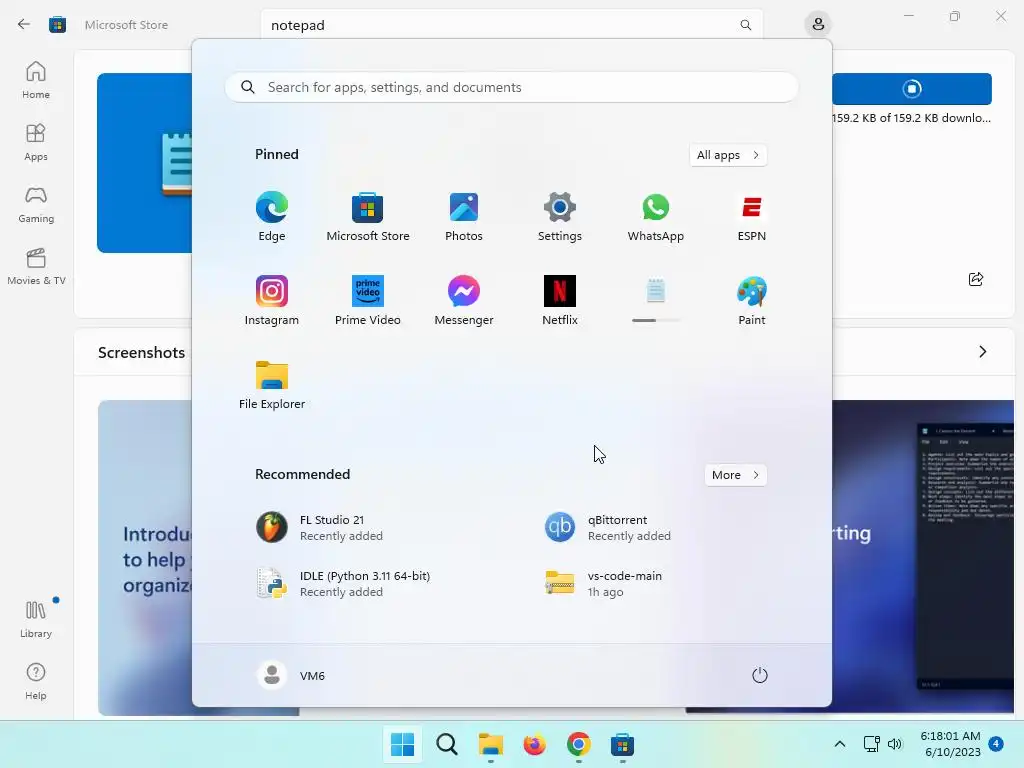Open the Paint pinned app
Image resolution: width=1024 pixels, height=768 pixels.
pyautogui.click(x=752, y=300)
